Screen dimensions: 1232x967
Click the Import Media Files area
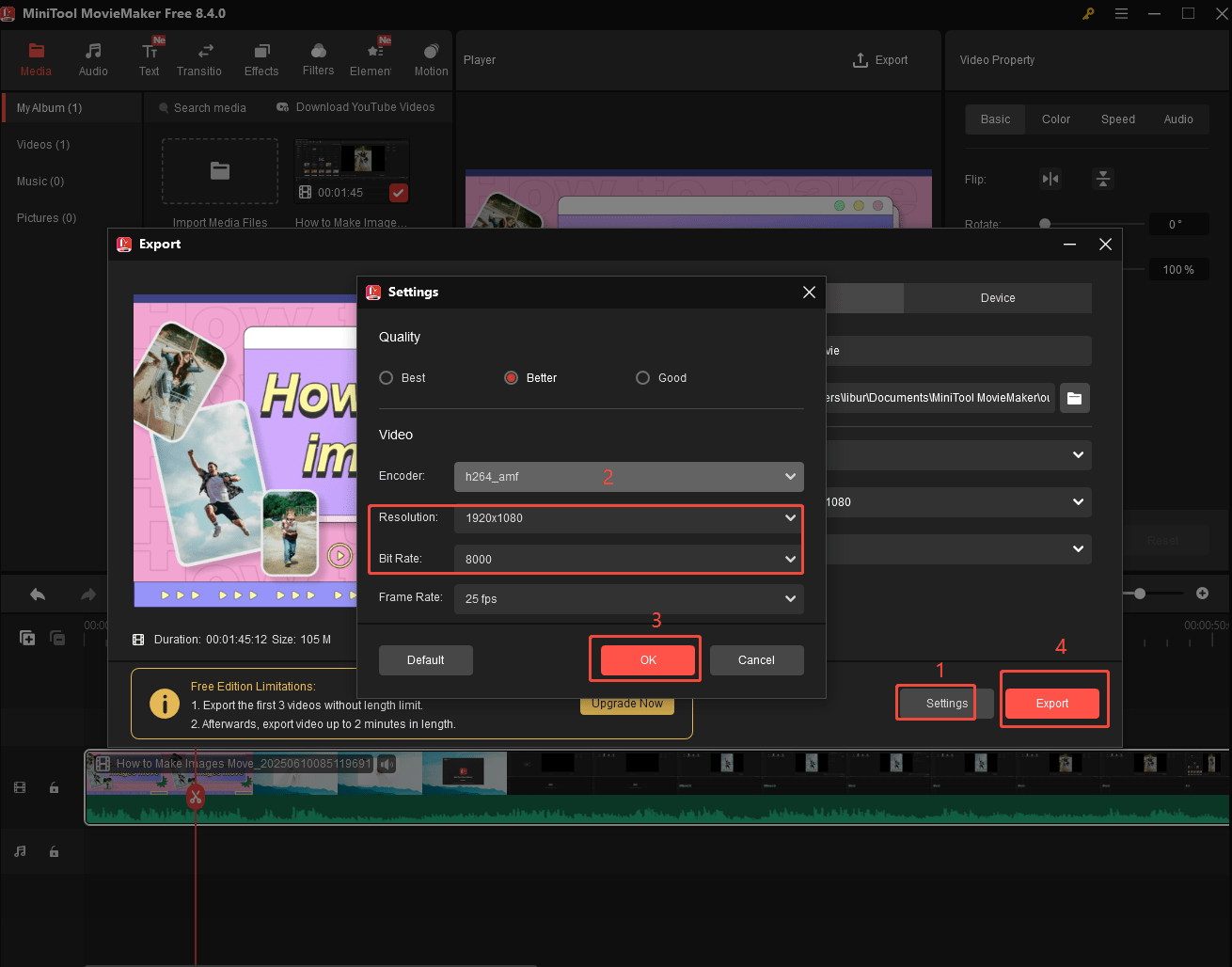(x=219, y=171)
